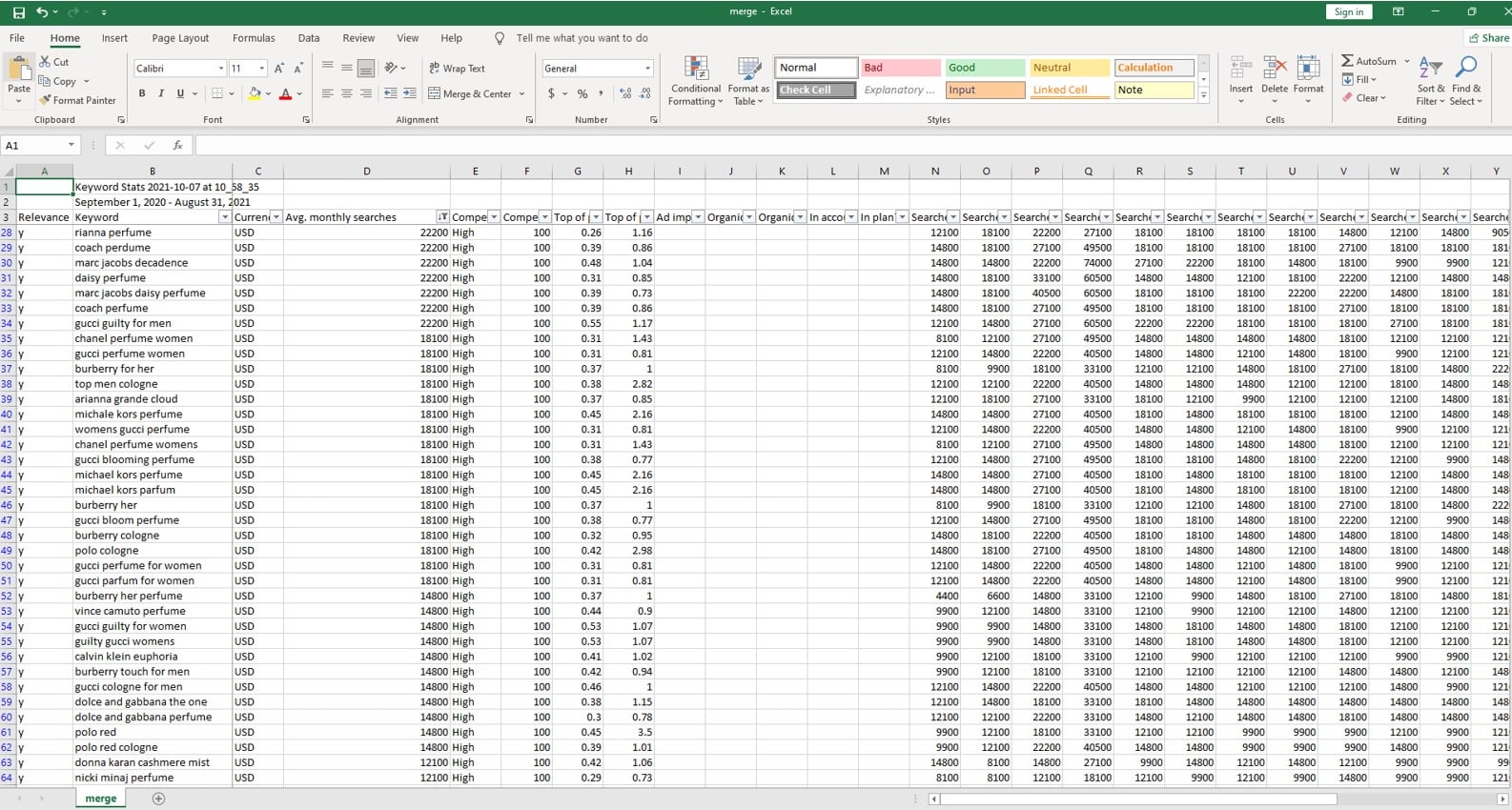Select the merge sheet tab
The height and width of the screenshot is (810, 1512).
coord(100,799)
